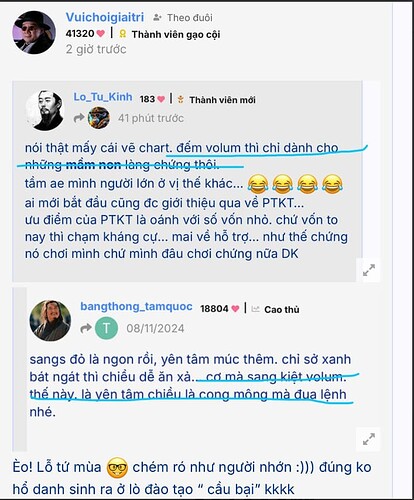Open replied-to user avatar near 41 phút trước
The image size is (414, 500).
(99, 118)
